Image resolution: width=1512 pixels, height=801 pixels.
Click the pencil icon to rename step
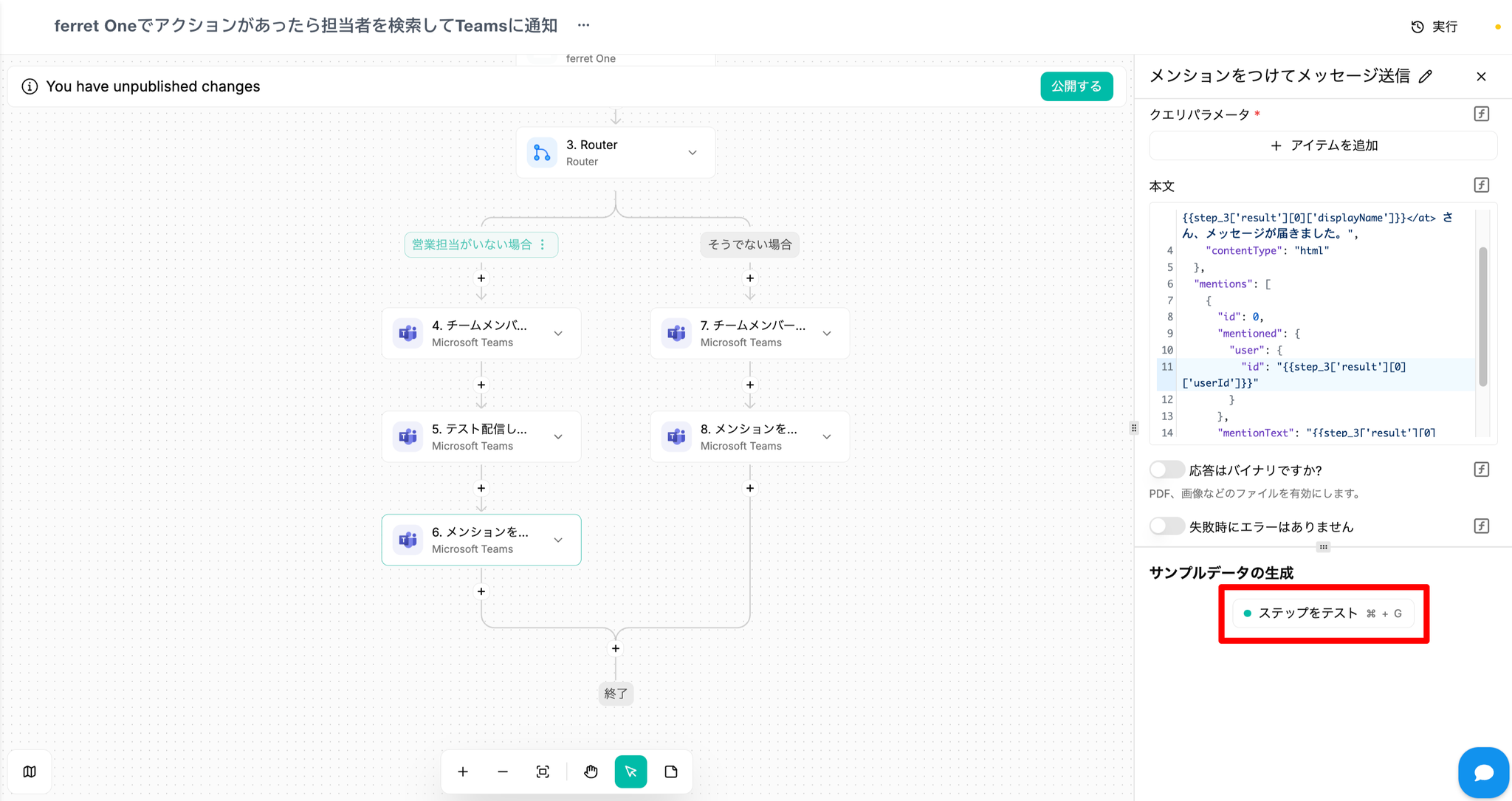click(x=1426, y=76)
